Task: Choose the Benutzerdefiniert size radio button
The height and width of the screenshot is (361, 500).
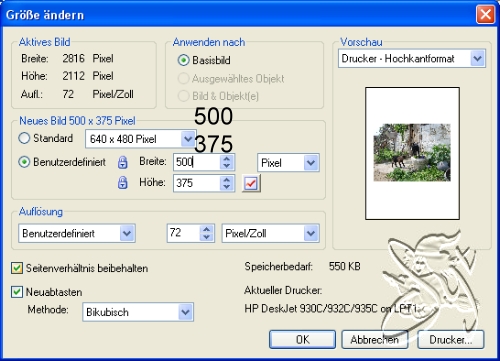Action: pyautogui.click(x=24, y=162)
